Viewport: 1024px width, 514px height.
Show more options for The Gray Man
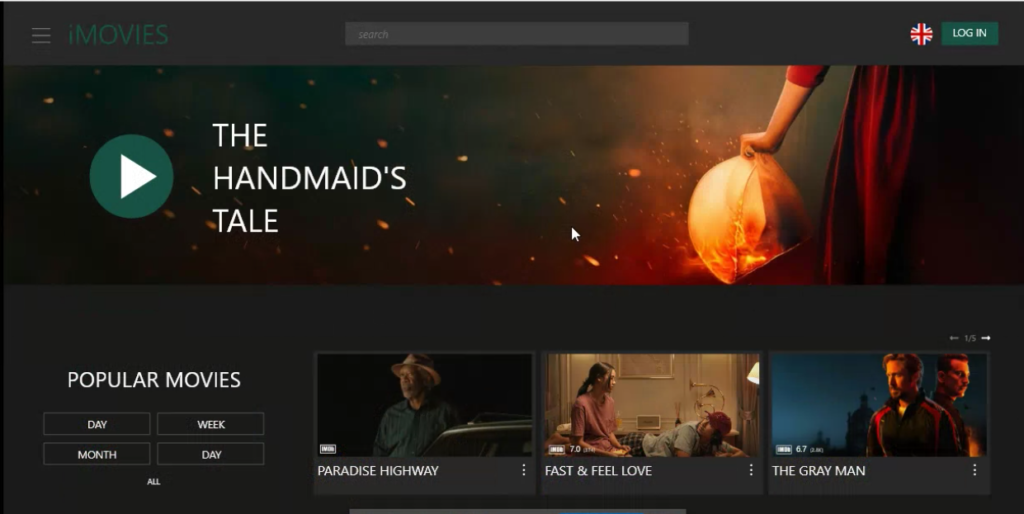click(x=975, y=470)
